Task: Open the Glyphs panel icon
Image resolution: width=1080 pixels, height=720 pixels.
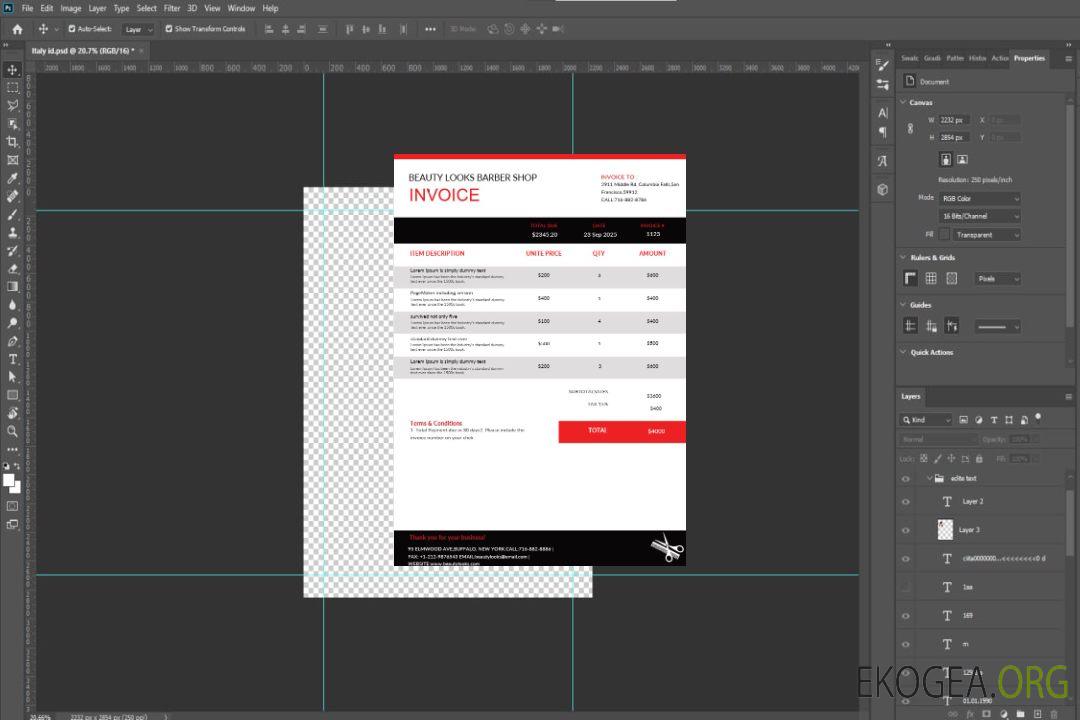Action: (883, 161)
